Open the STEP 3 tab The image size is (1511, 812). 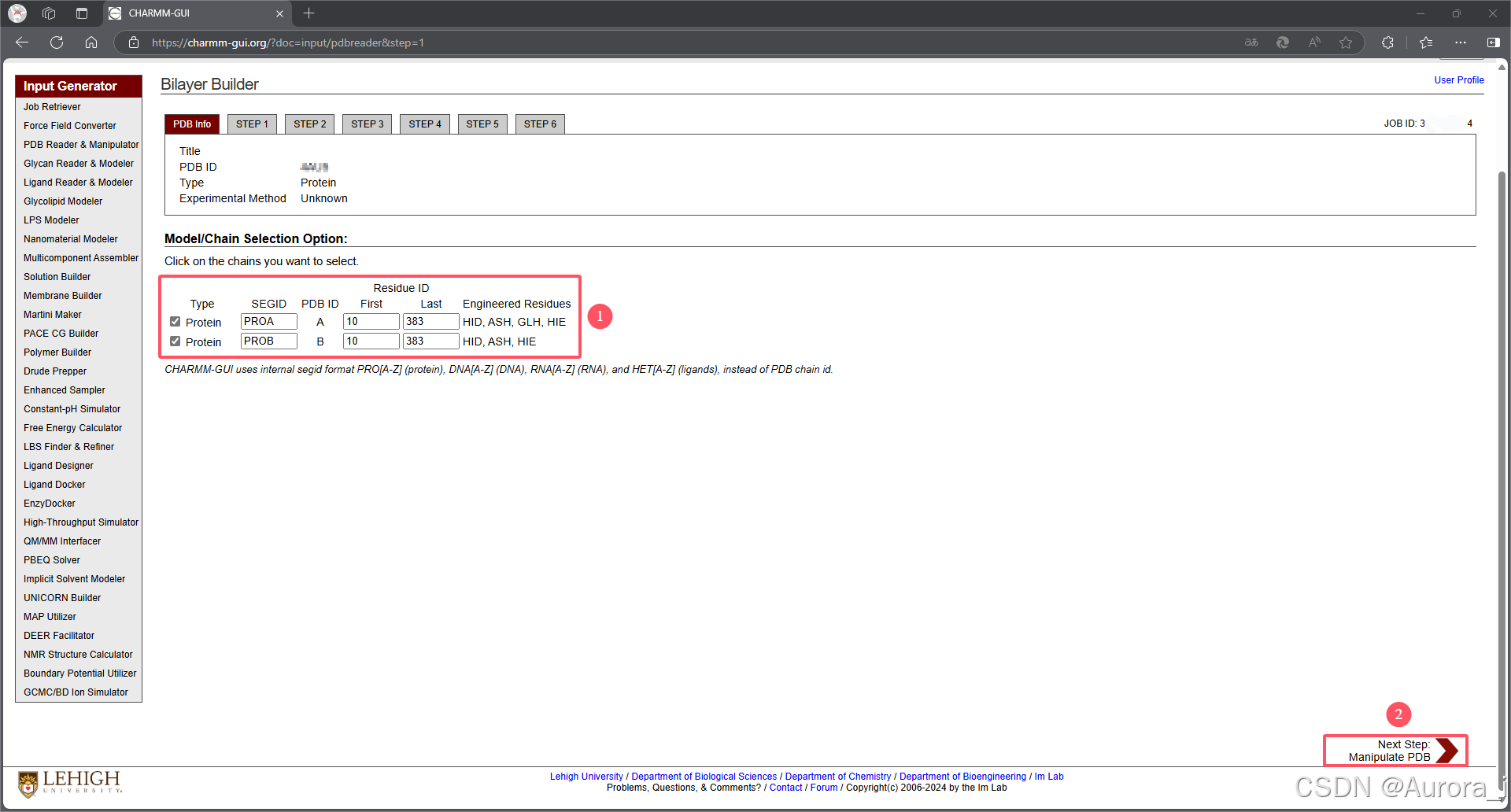(368, 124)
